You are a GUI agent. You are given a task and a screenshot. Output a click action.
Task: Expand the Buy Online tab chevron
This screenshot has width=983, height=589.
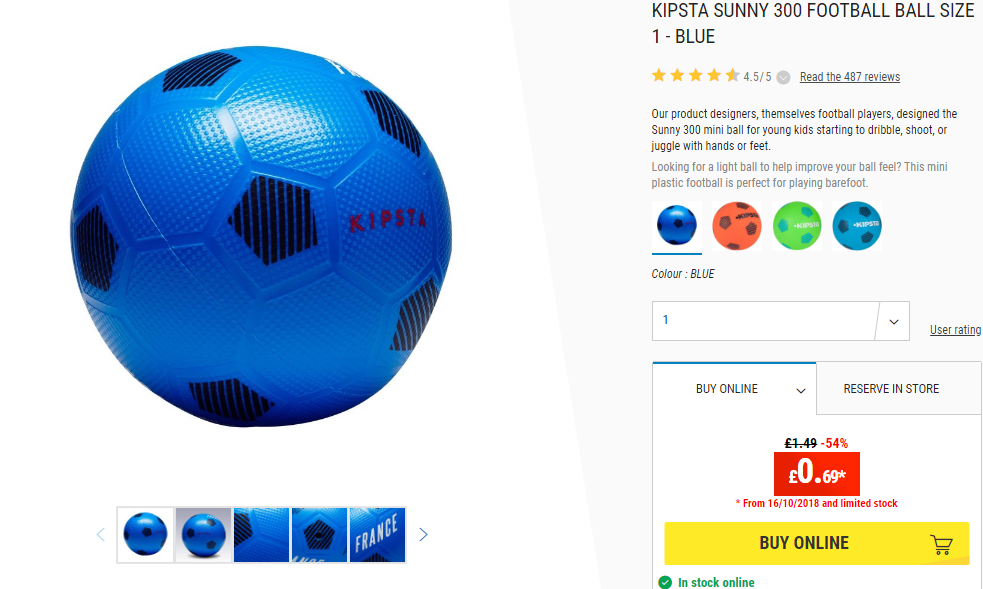pyautogui.click(x=801, y=390)
